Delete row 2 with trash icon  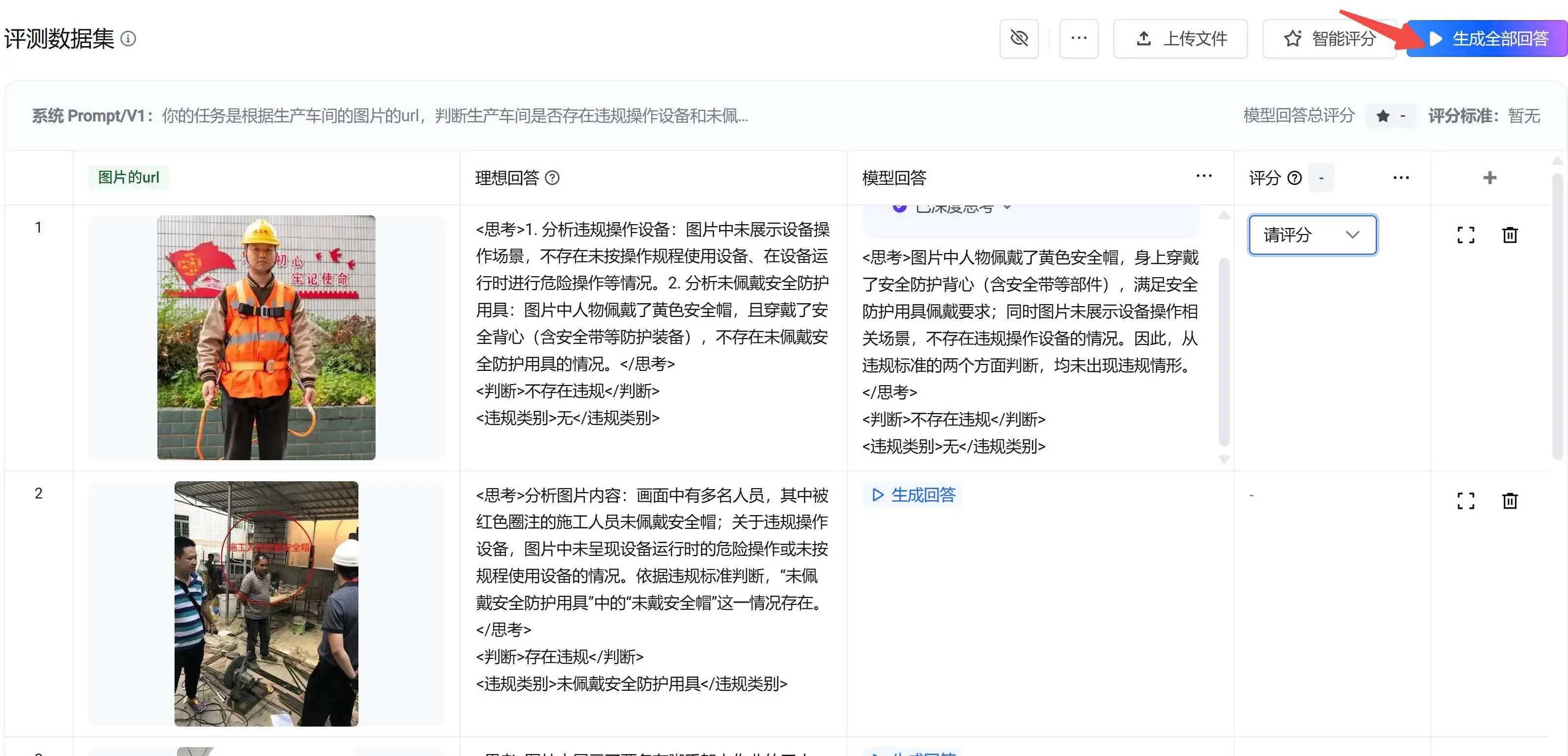click(1510, 500)
